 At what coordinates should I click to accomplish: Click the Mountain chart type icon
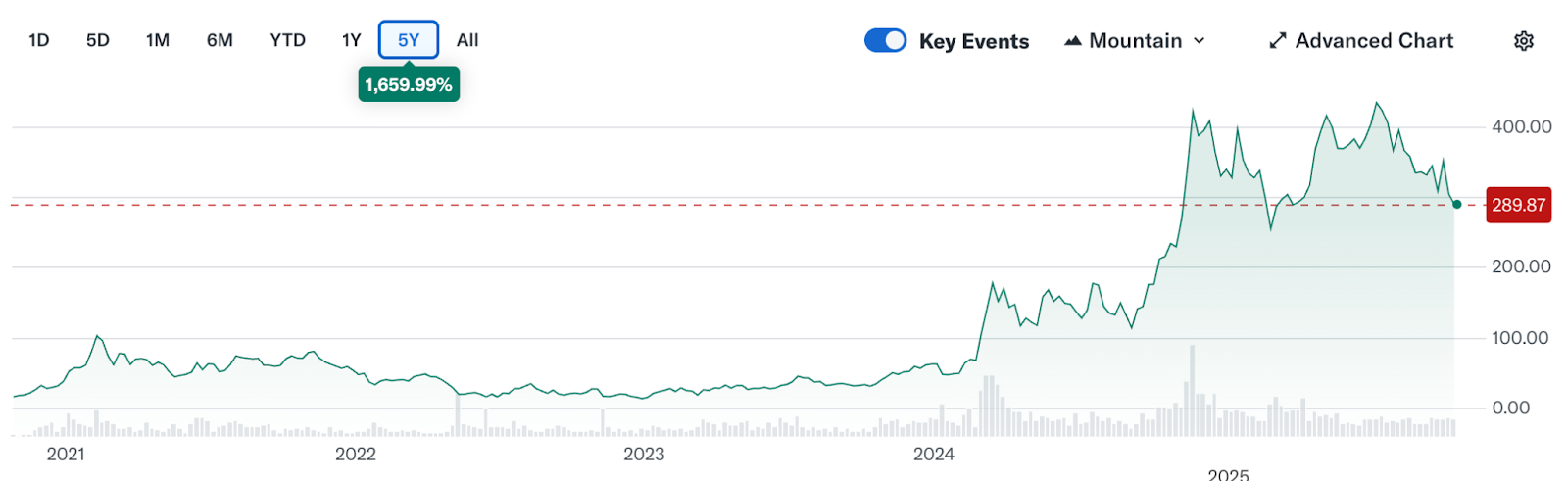pos(1073,41)
